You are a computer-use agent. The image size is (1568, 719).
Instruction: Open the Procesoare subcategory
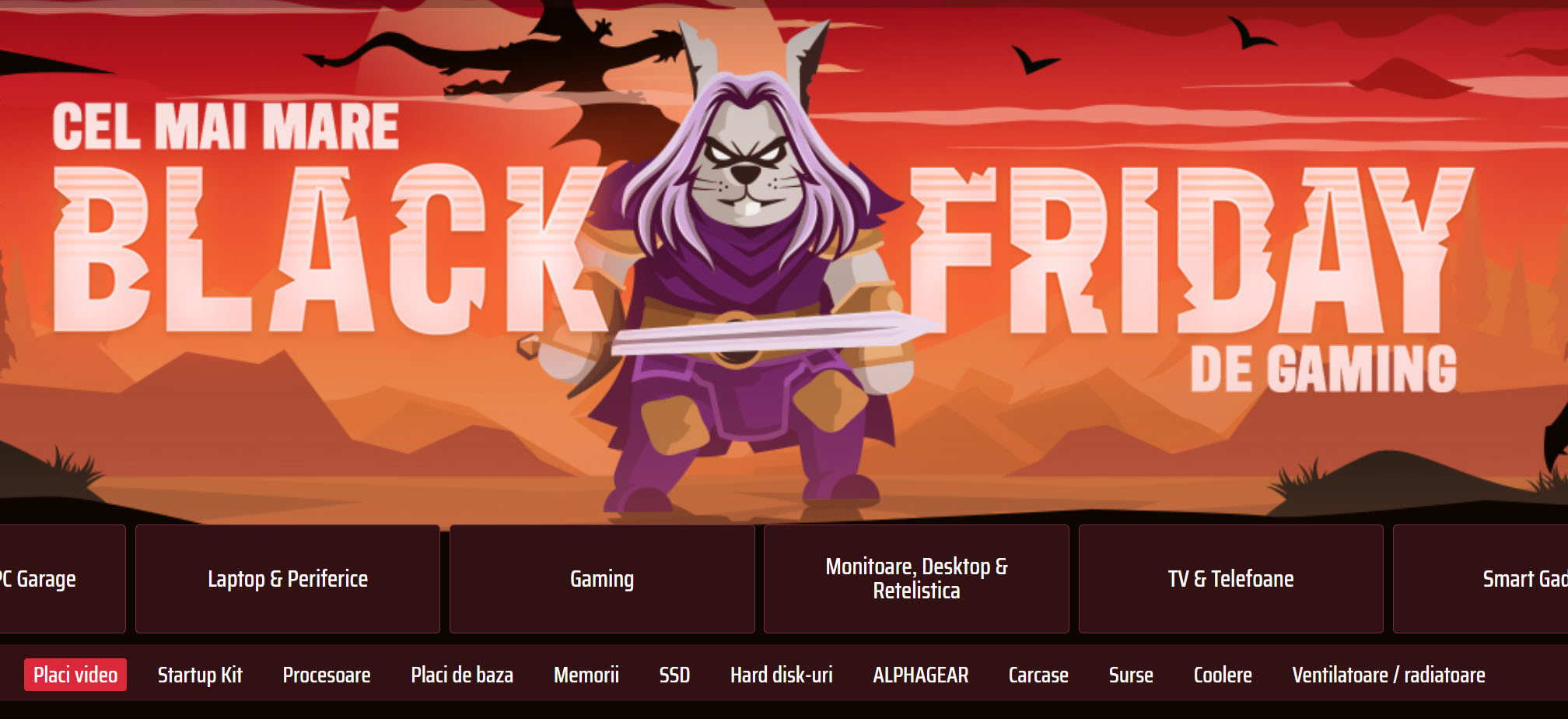tap(327, 675)
